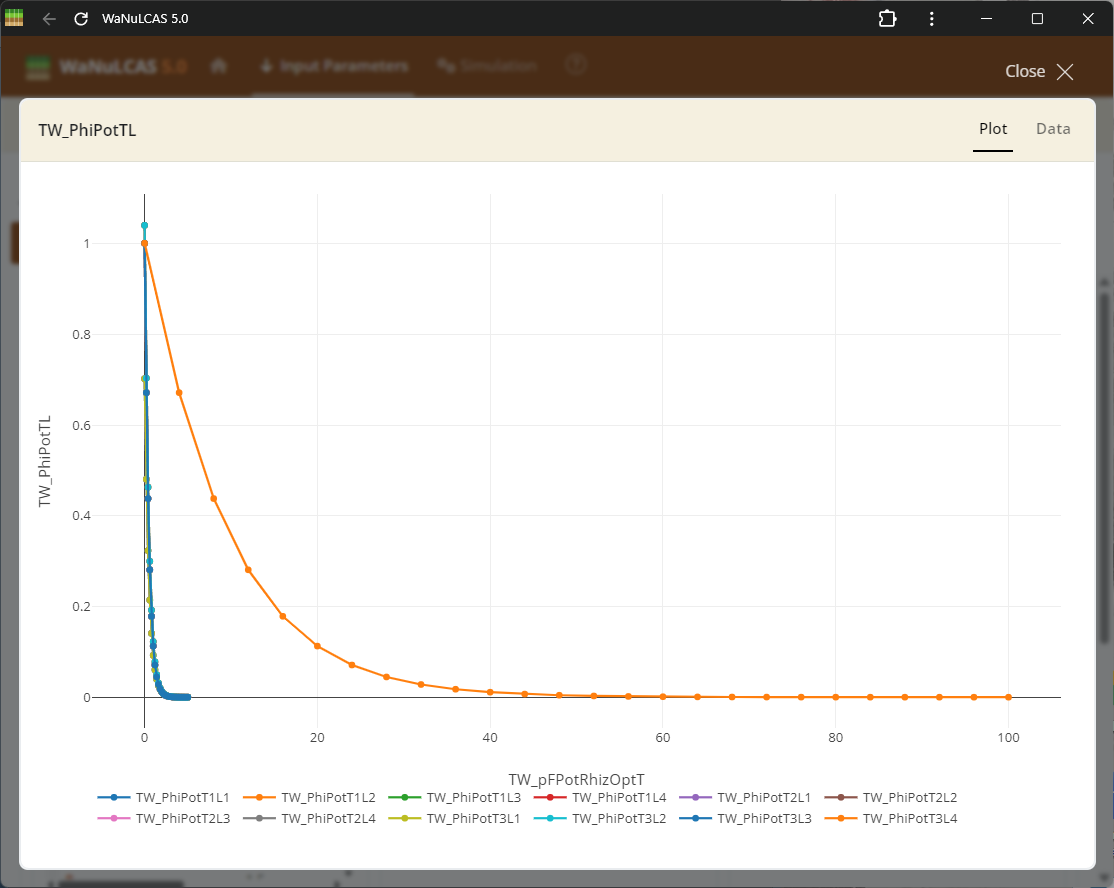Select the Plot tab
This screenshot has height=888, width=1114.
pyautogui.click(x=993, y=128)
